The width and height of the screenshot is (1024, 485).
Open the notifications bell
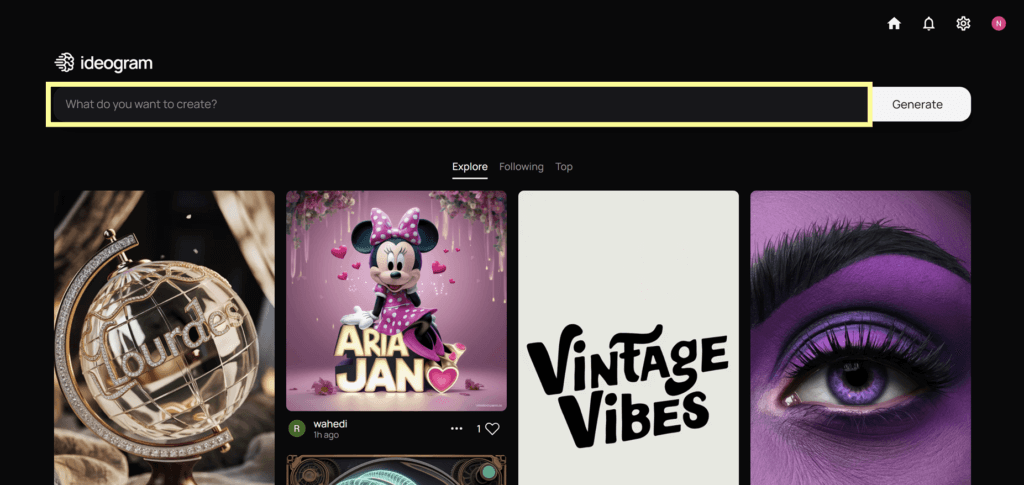pos(929,23)
